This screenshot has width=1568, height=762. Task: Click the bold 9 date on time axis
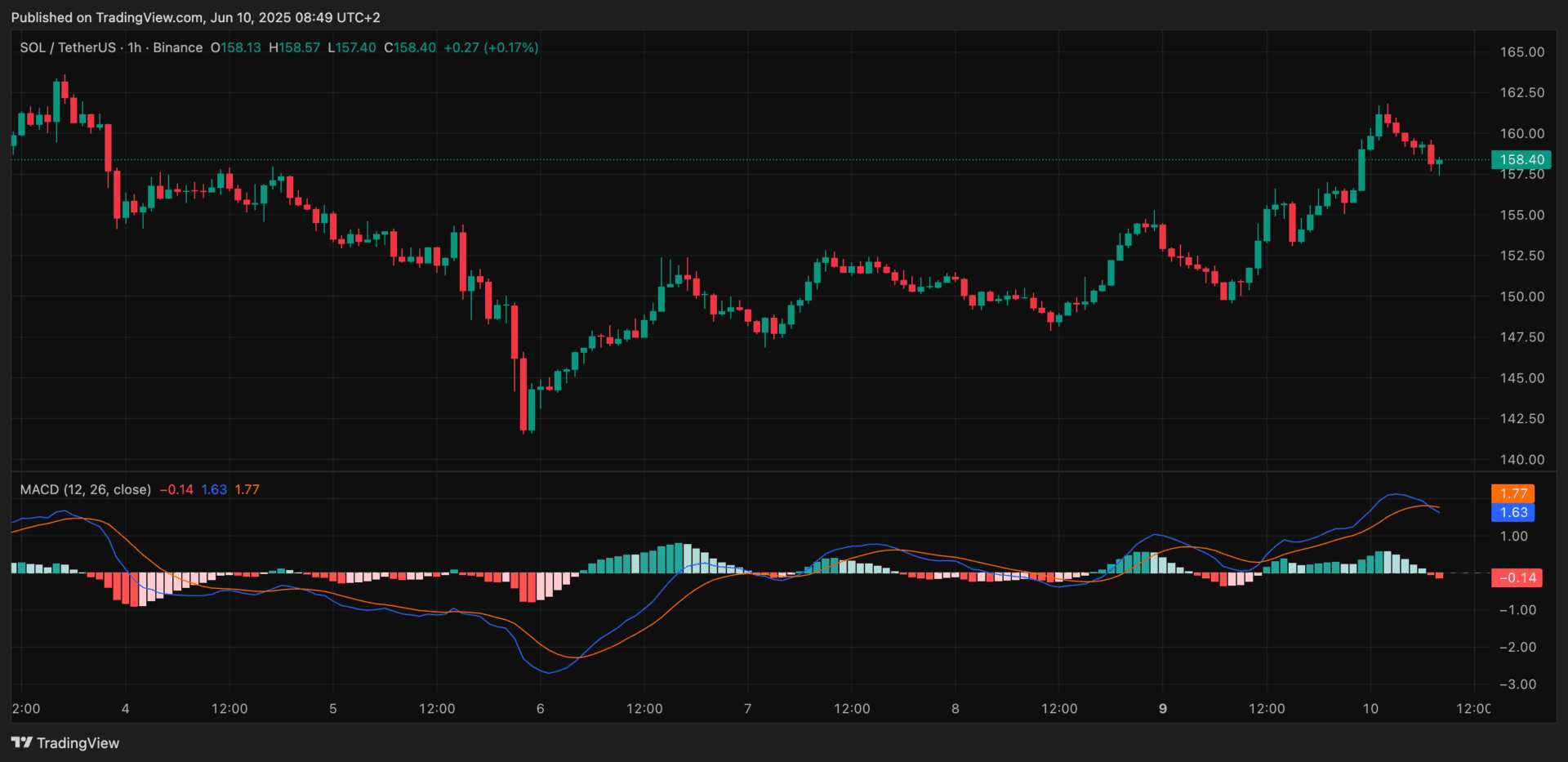[1162, 708]
